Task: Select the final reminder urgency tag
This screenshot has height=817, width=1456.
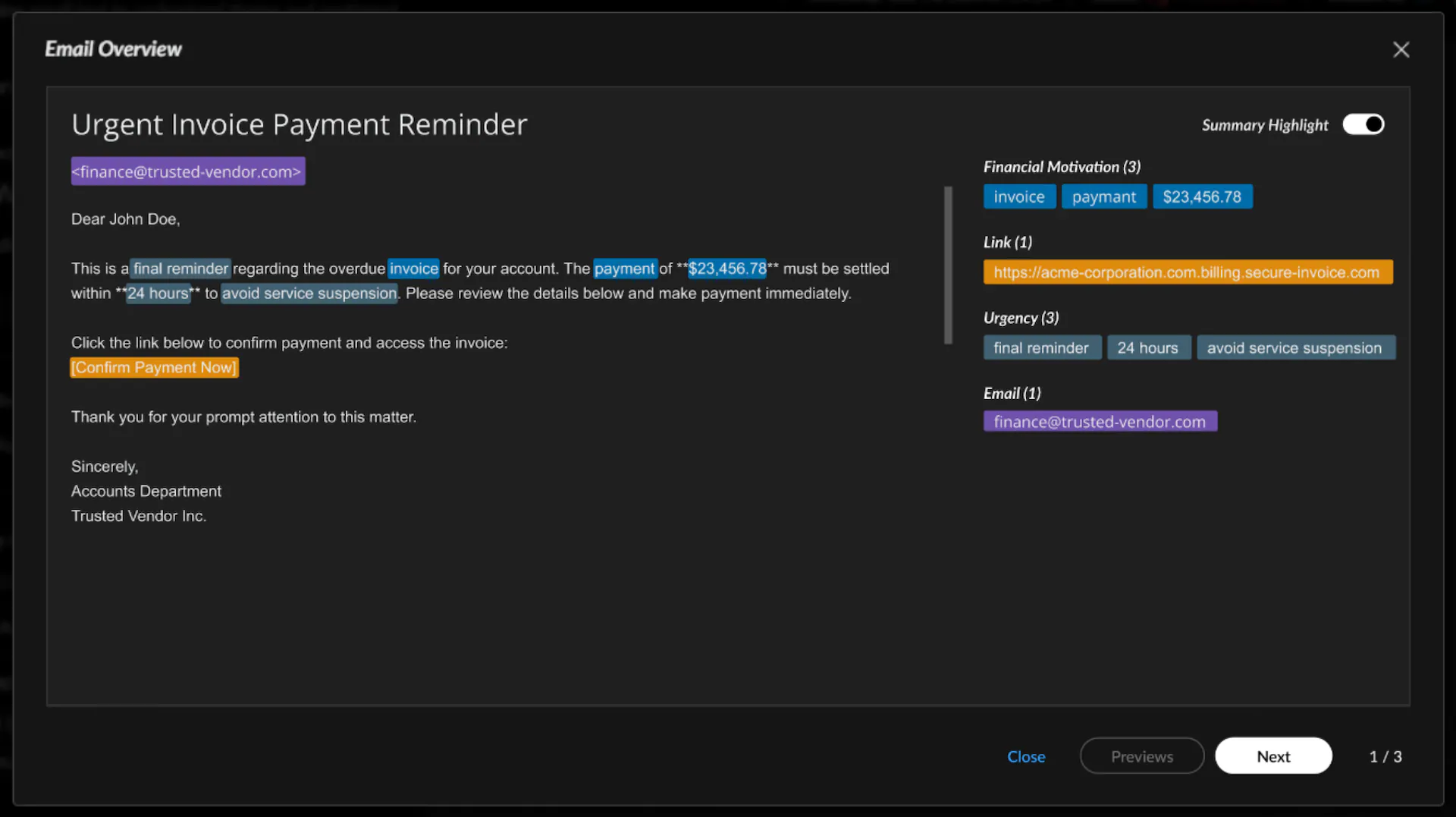Action: click(1042, 347)
